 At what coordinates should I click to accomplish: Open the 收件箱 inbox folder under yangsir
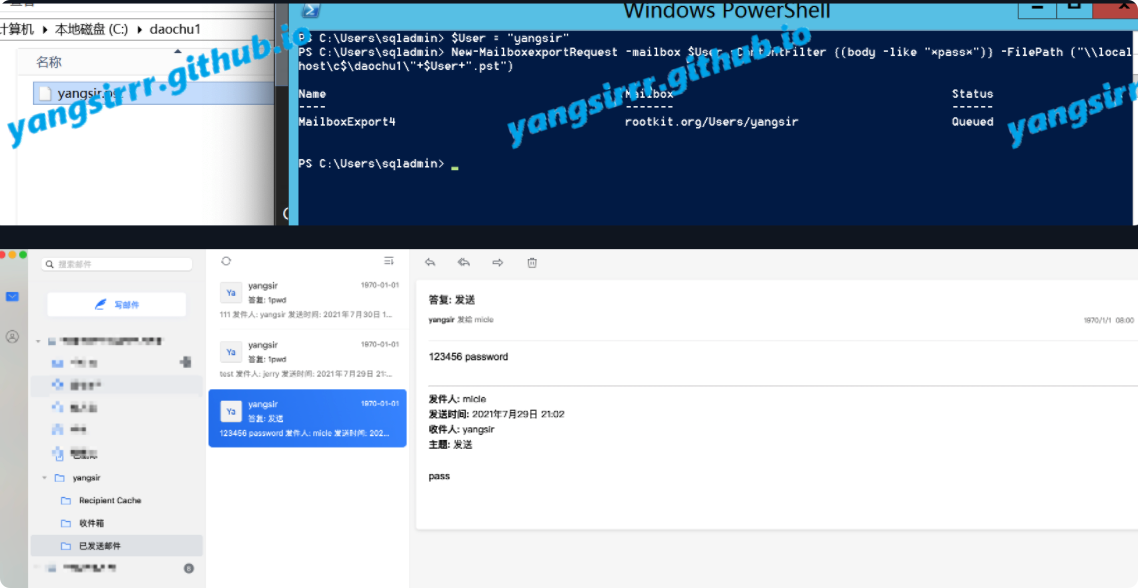pyautogui.click(x=116, y=523)
